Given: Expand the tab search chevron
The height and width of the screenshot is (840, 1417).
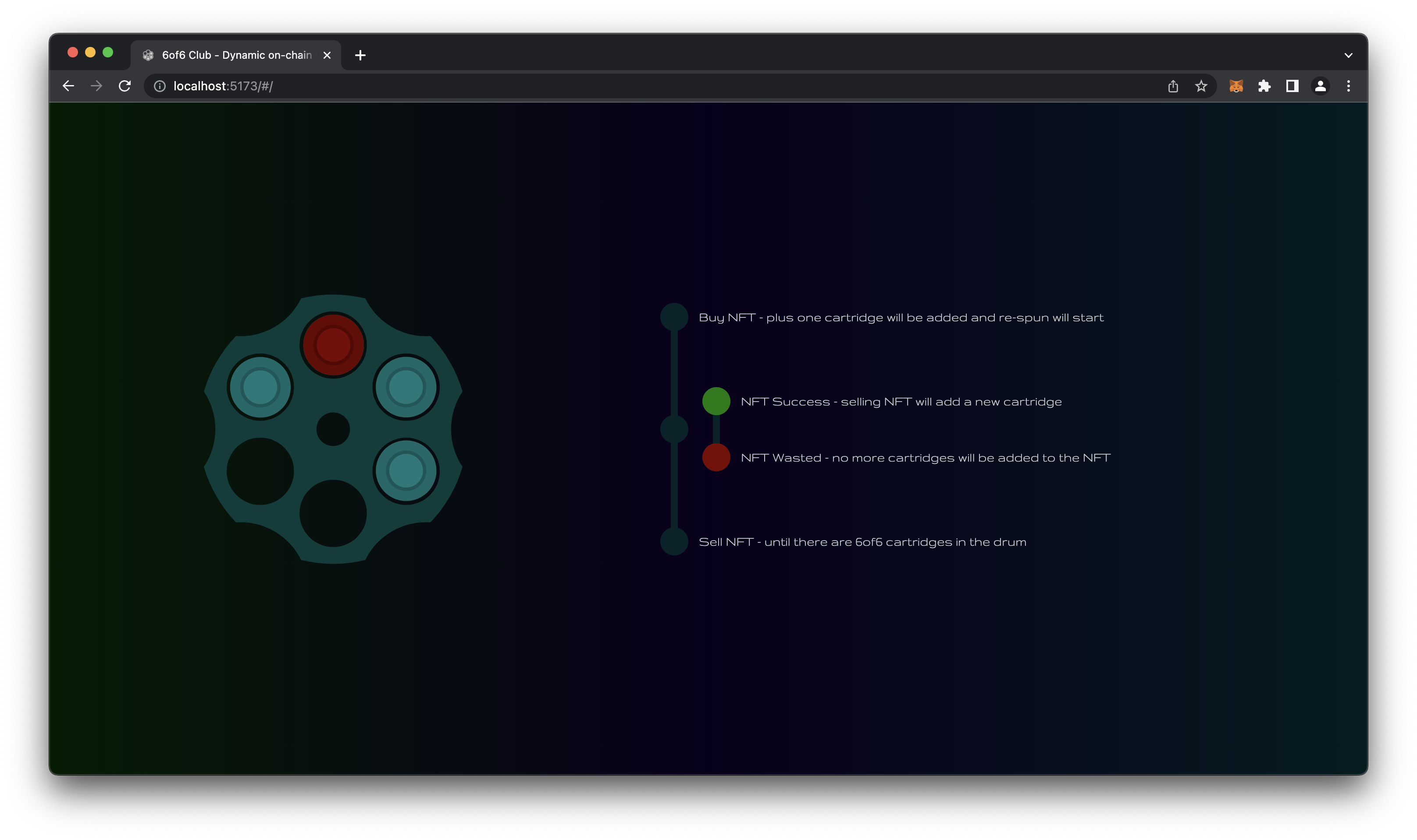Looking at the screenshot, I should point(1349,56).
